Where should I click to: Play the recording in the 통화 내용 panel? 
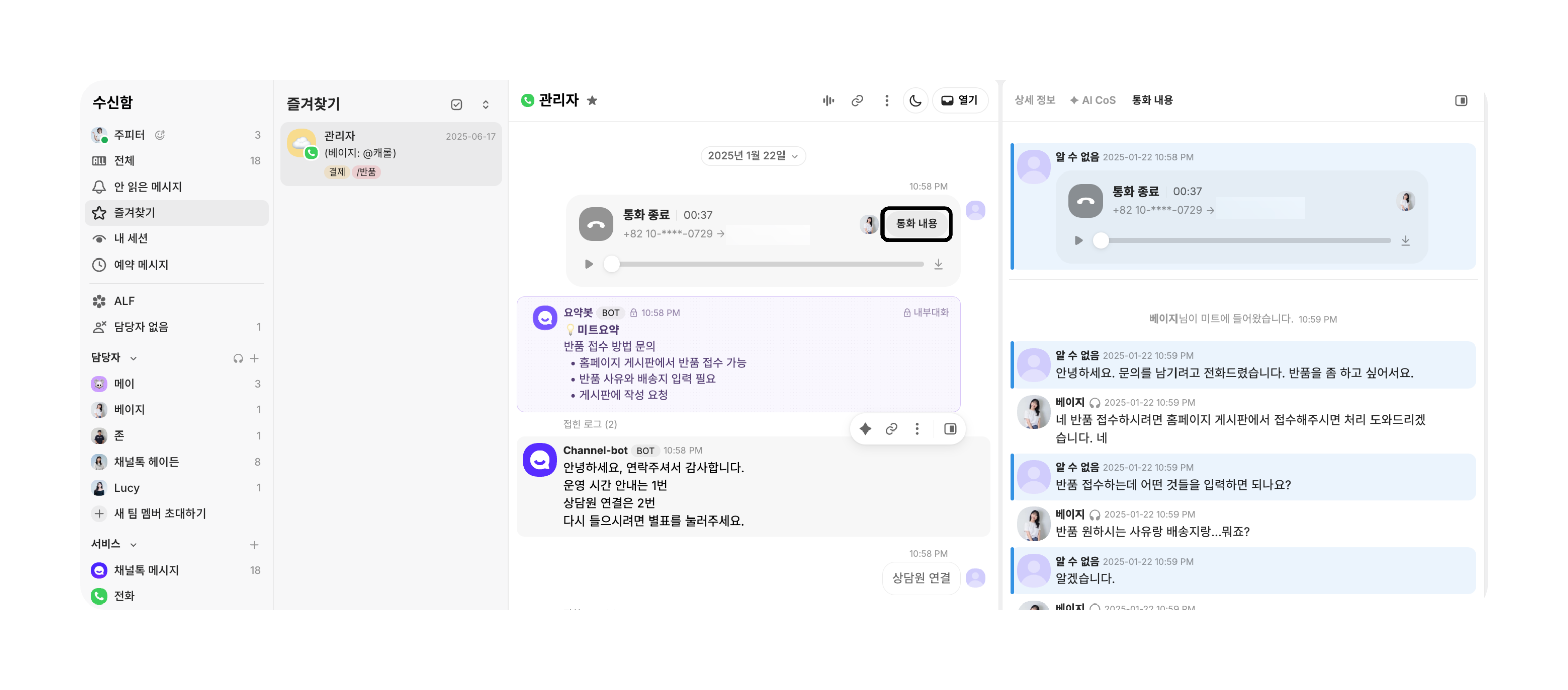click(x=1079, y=241)
